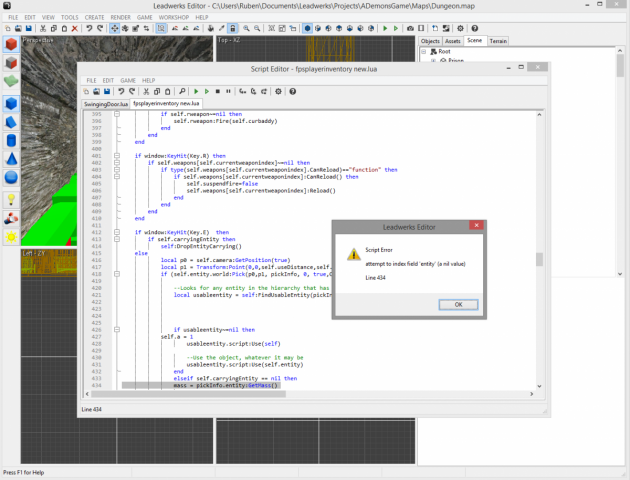Click the sun directional light icon

[11, 237]
